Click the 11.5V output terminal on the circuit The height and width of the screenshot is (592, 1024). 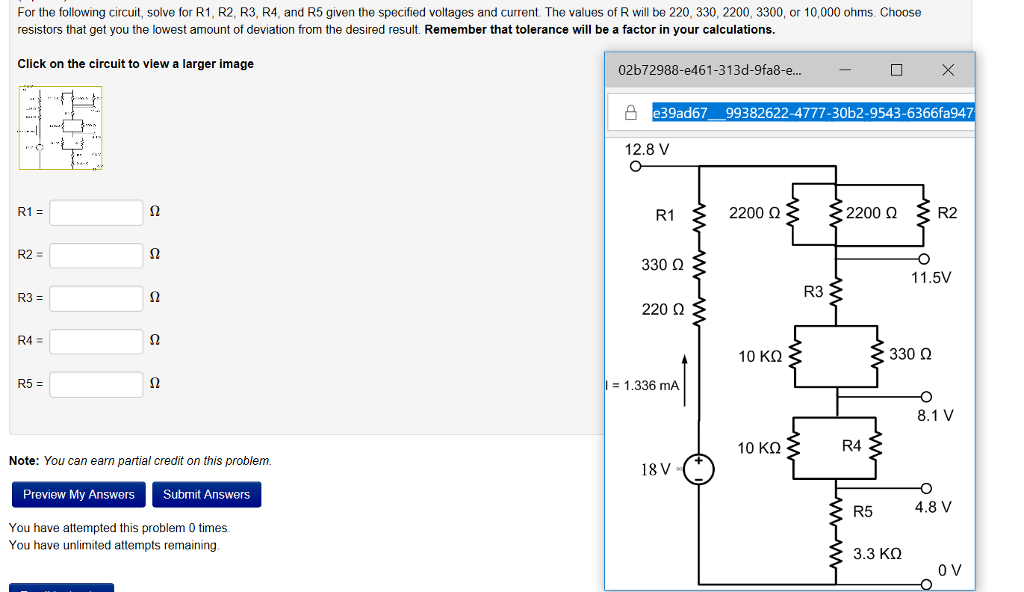(926, 258)
